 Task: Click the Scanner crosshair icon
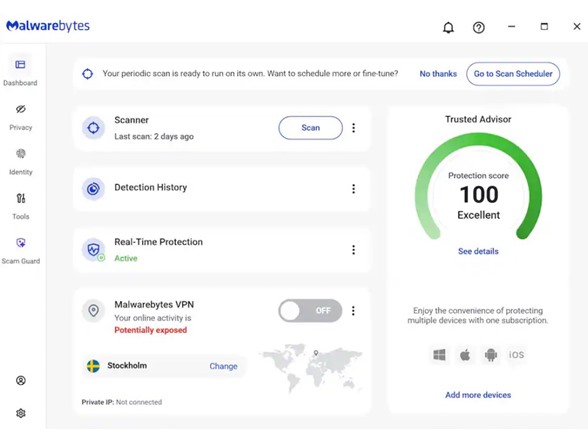click(93, 128)
